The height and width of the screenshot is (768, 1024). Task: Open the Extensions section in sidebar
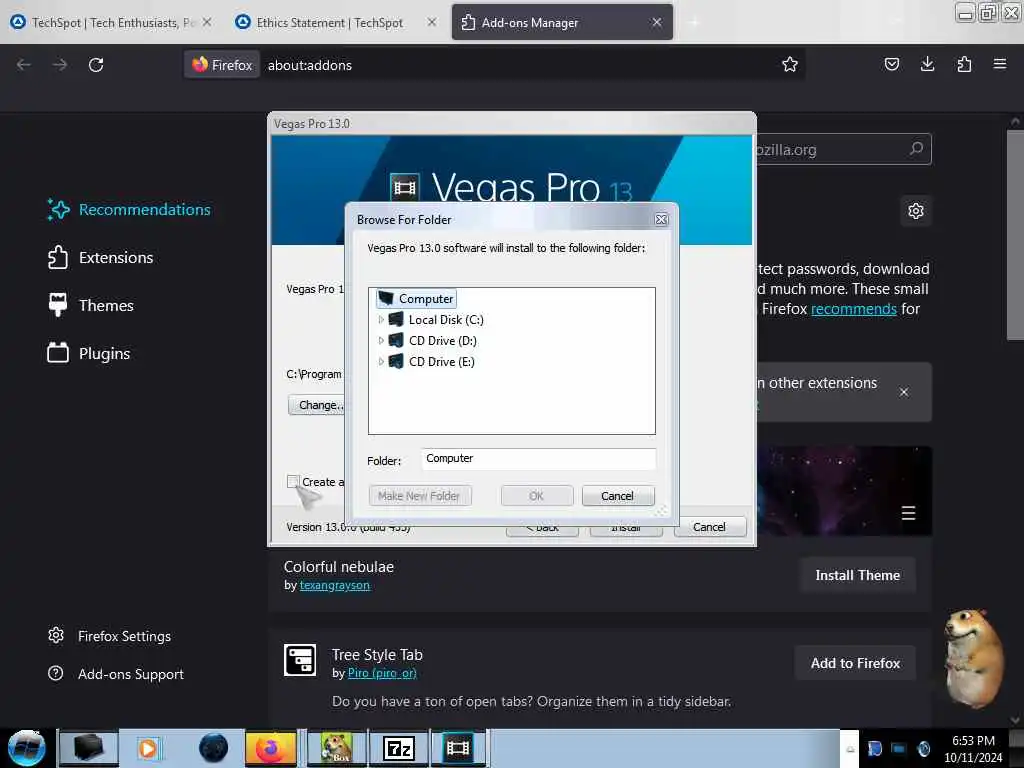pyautogui.click(x=101, y=257)
